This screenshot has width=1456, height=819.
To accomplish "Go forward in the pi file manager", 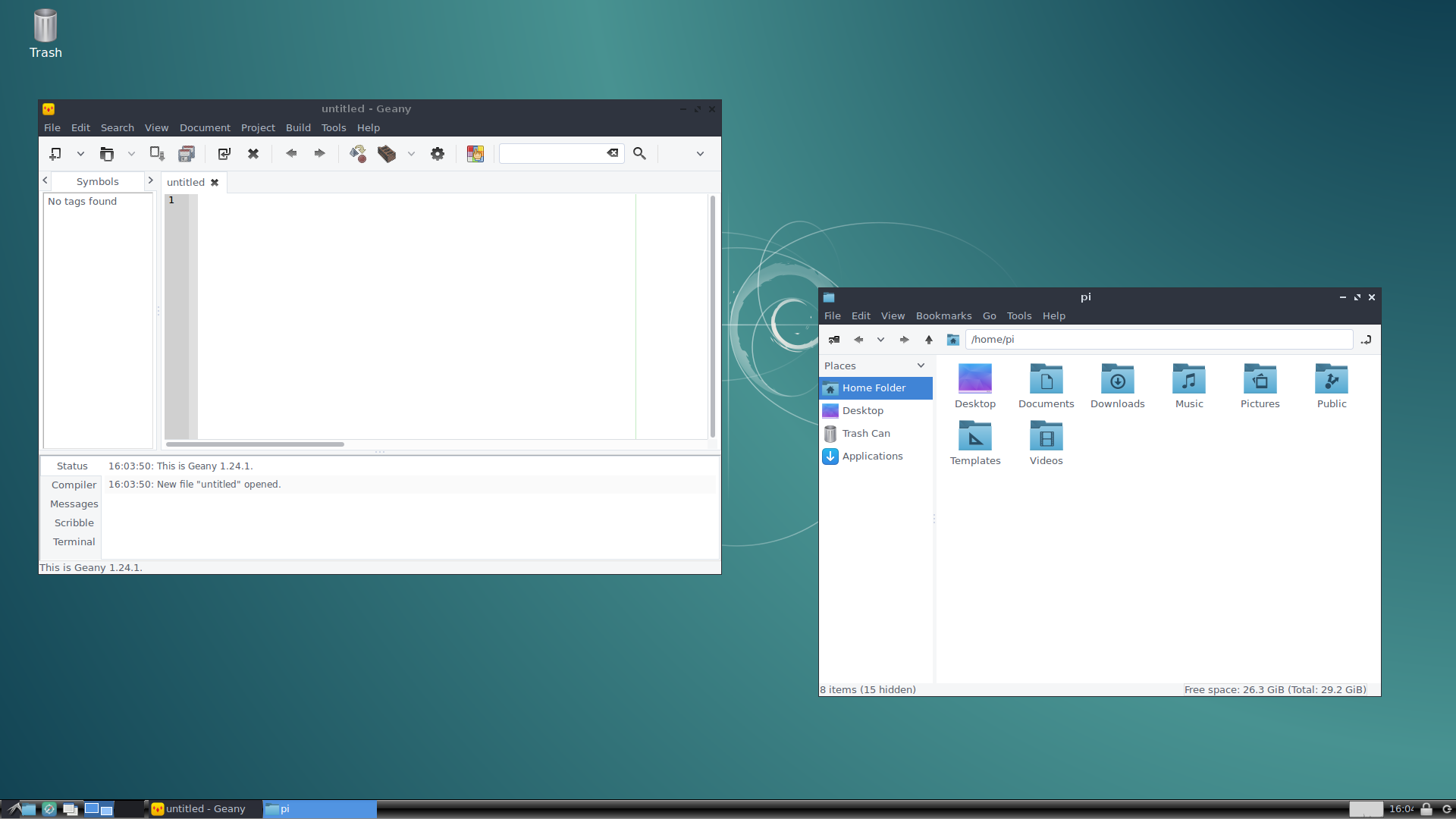I will point(904,340).
